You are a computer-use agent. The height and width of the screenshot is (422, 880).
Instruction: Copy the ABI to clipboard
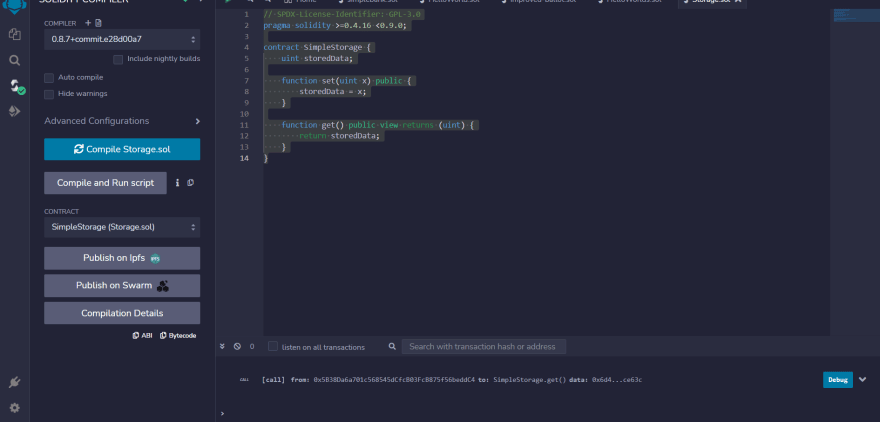143,336
